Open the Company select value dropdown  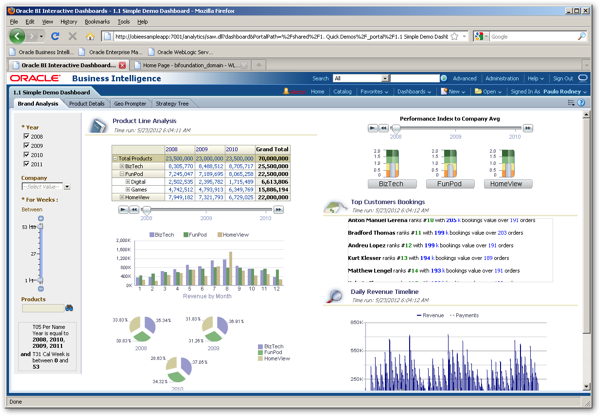click(x=67, y=187)
